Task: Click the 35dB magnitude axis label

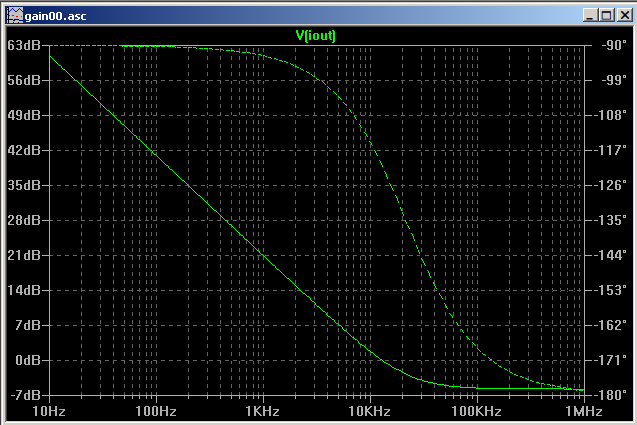Action: 24,185
